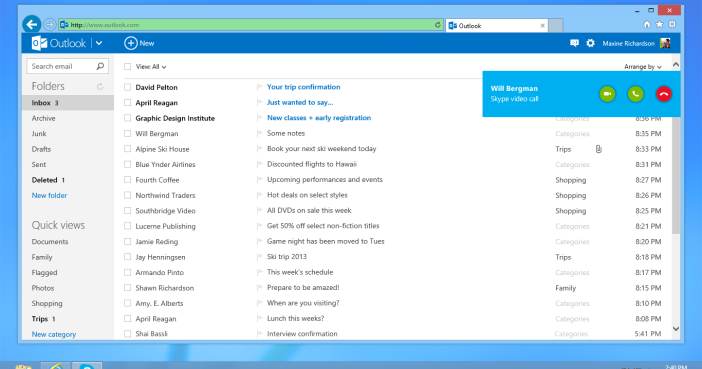The height and width of the screenshot is (369, 702).
Task: Open the View: All dropdown
Action: [151, 67]
